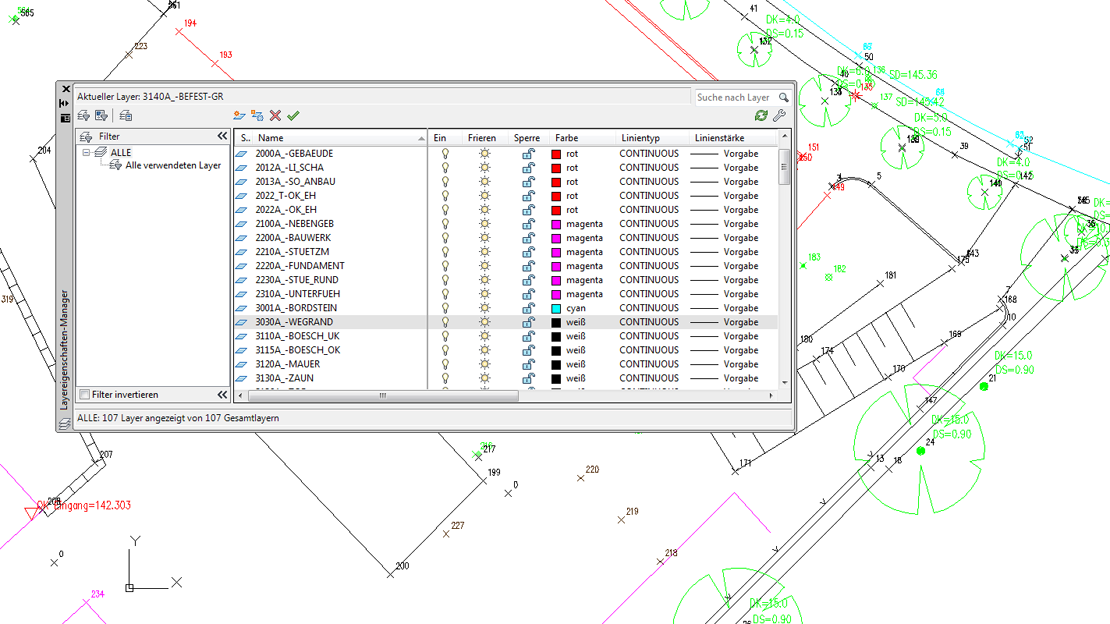Click the chevron beside Filter invertieren

(222, 395)
